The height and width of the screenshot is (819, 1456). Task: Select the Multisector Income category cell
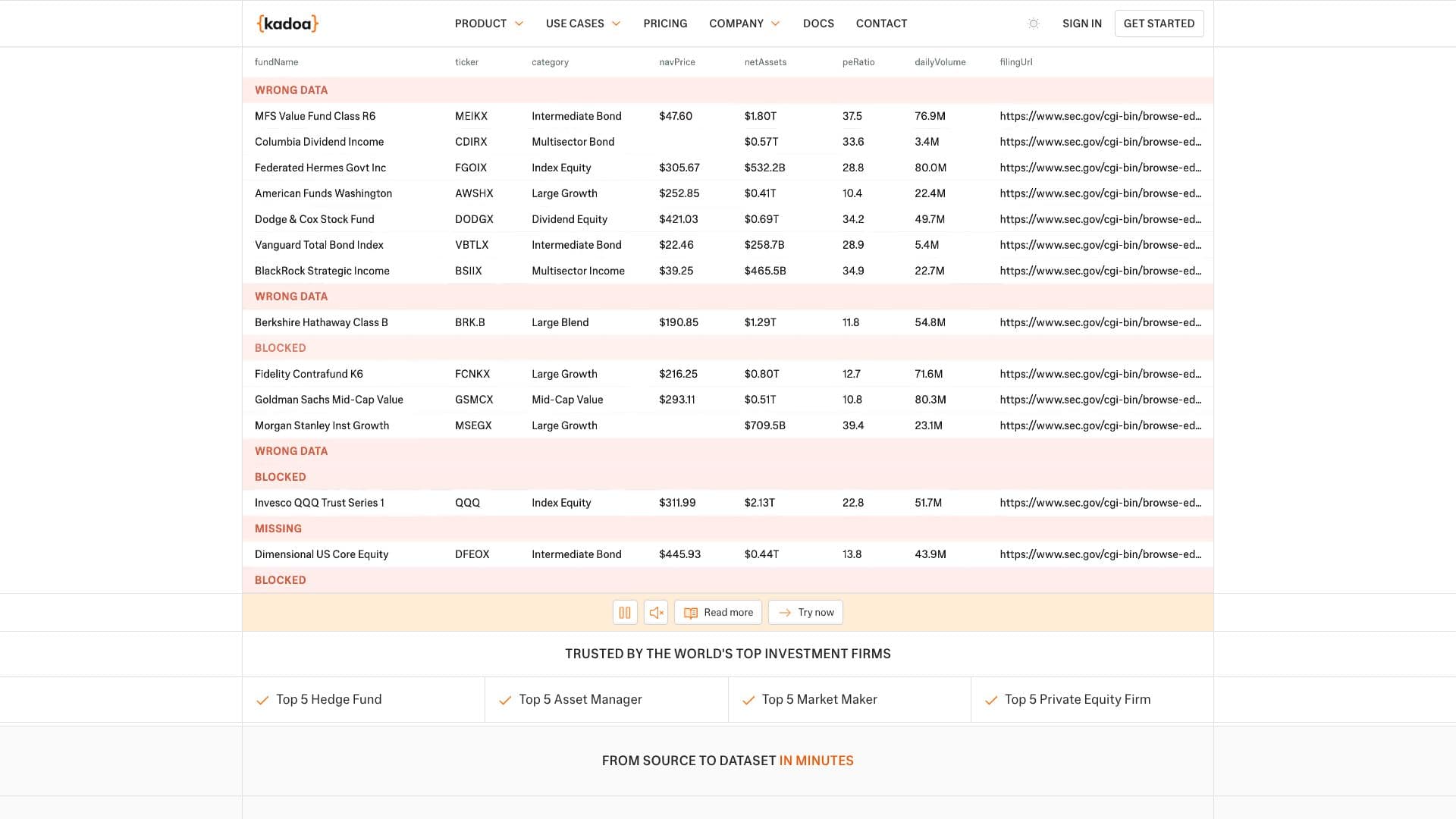tap(578, 271)
